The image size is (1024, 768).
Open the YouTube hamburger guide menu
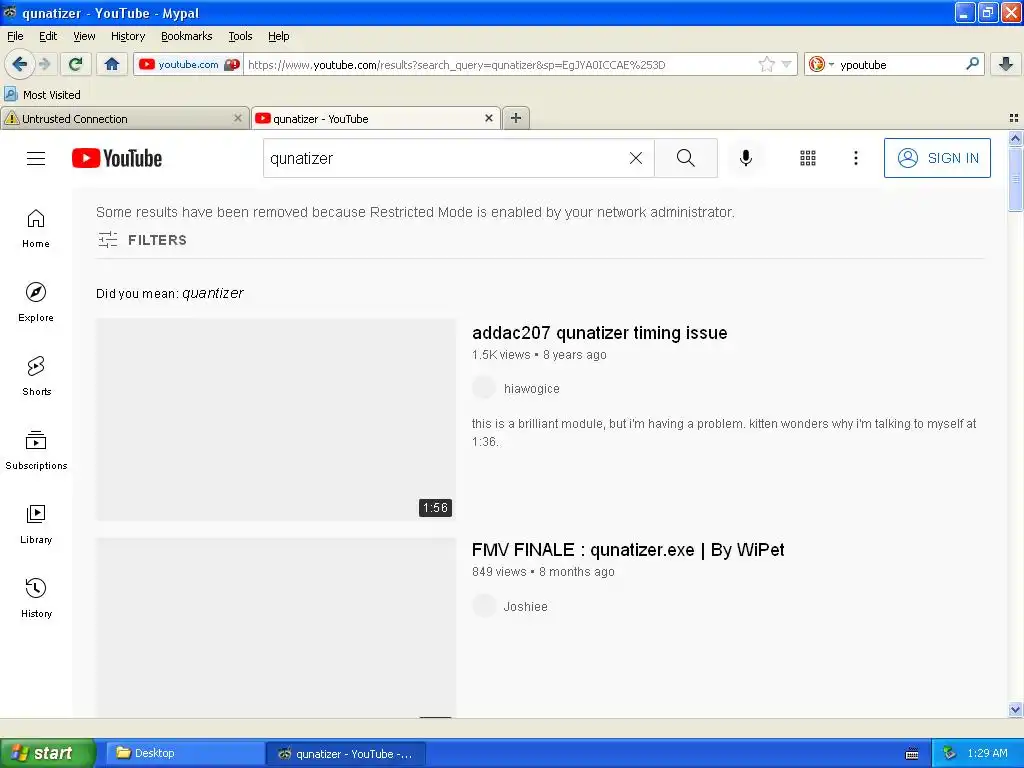point(36,159)
